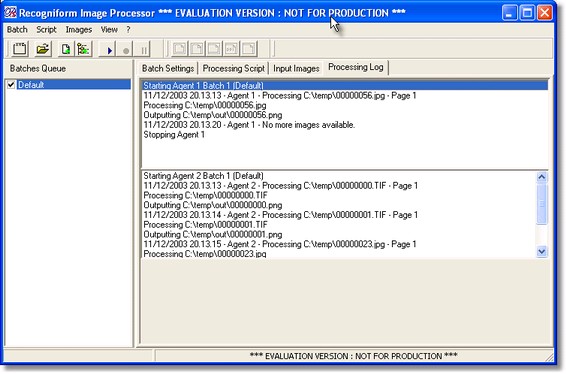Click the Agent 2 log scrollbar thumb
Screen dimensions: 566x374
[x=541, y=204]
